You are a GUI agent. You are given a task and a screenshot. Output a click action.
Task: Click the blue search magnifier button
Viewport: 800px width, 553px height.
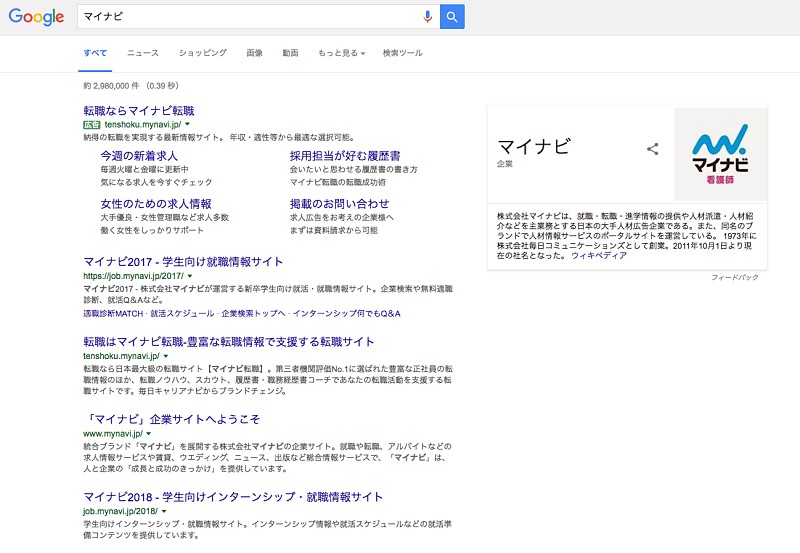[452, 17]
